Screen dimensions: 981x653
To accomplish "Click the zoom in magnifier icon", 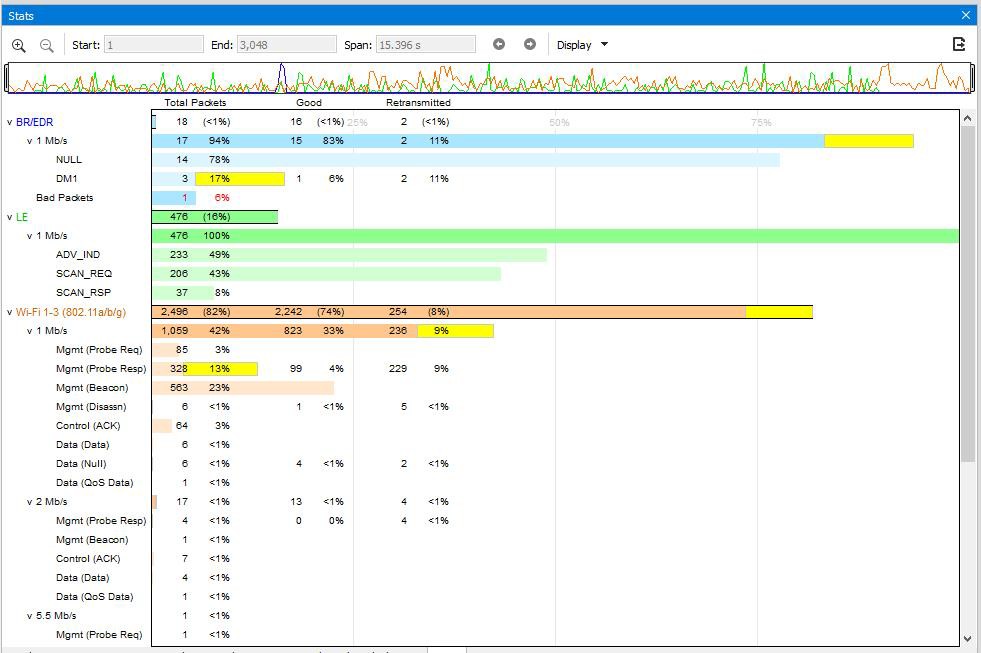I will coord(19,45).
